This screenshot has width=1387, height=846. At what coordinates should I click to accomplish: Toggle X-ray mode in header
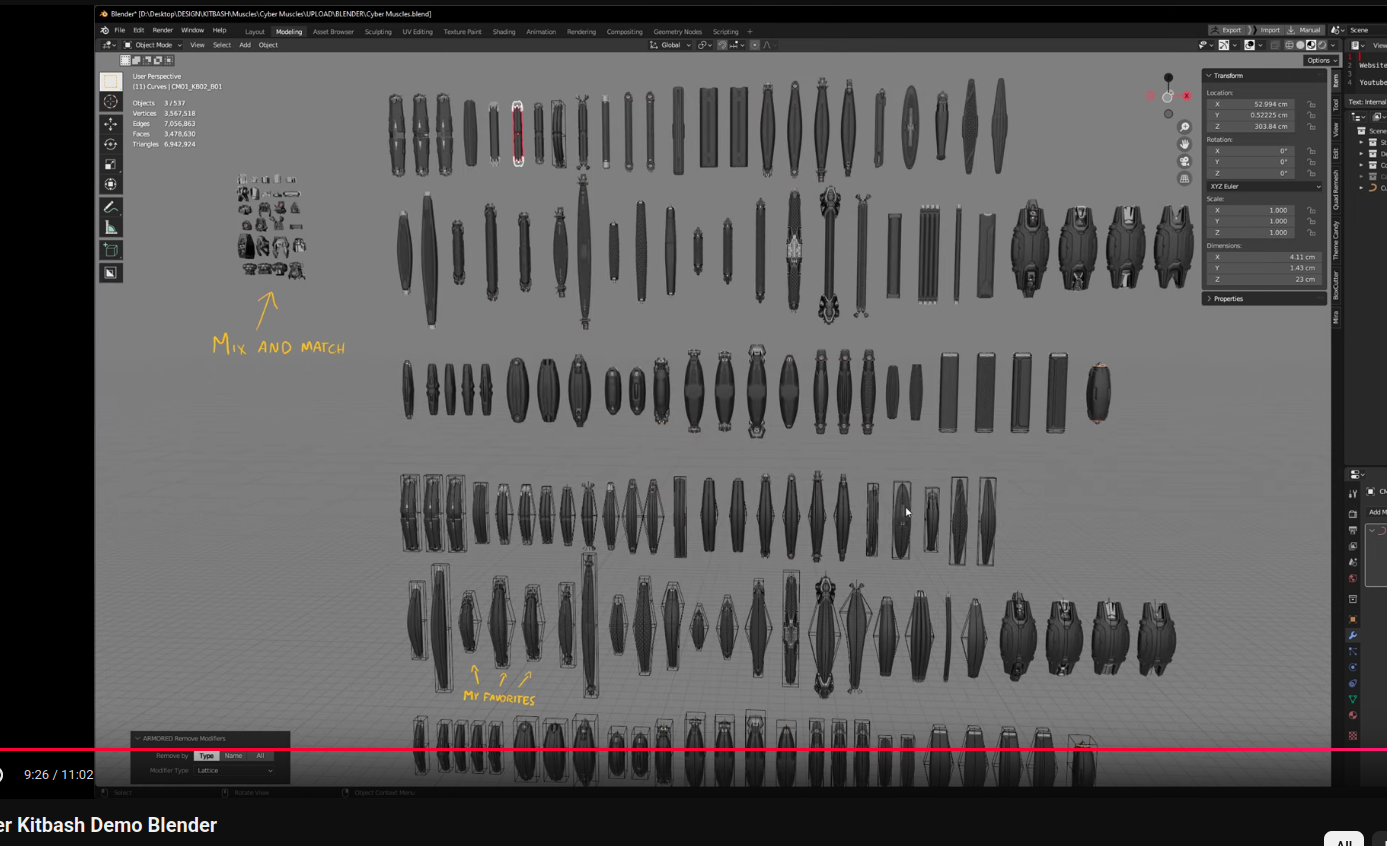1276,45
